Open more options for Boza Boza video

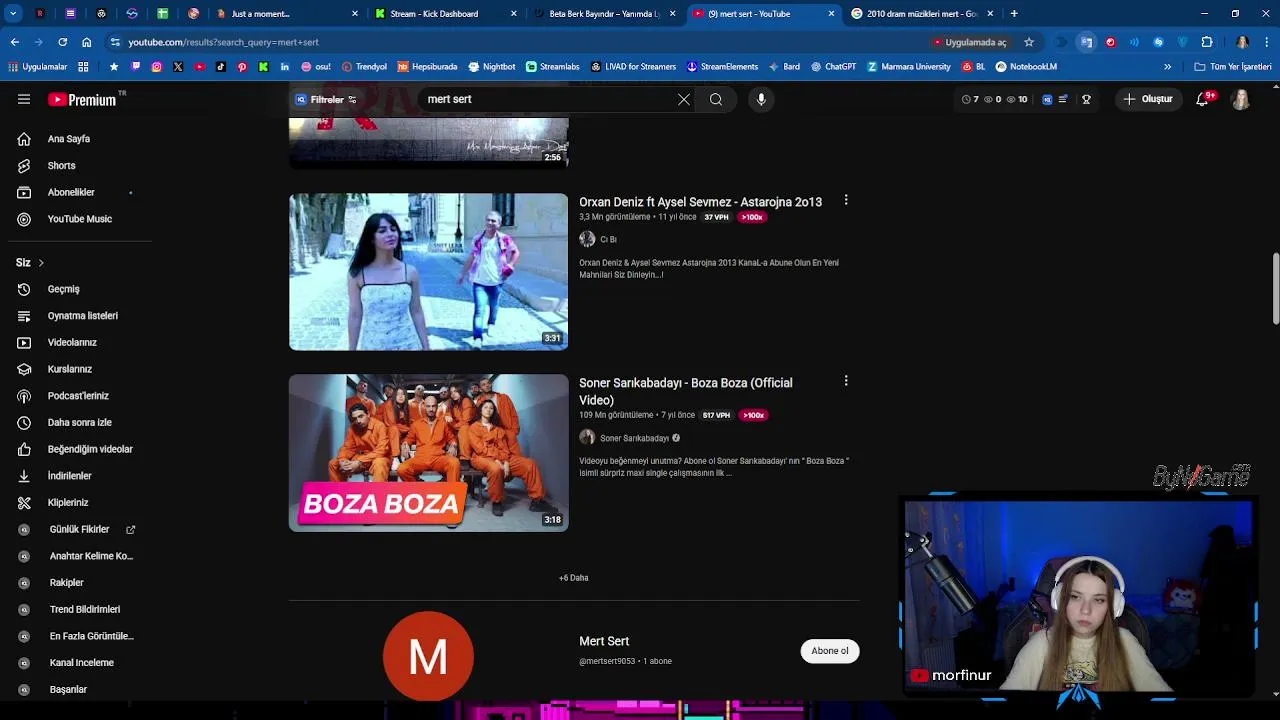click(846, 381)
